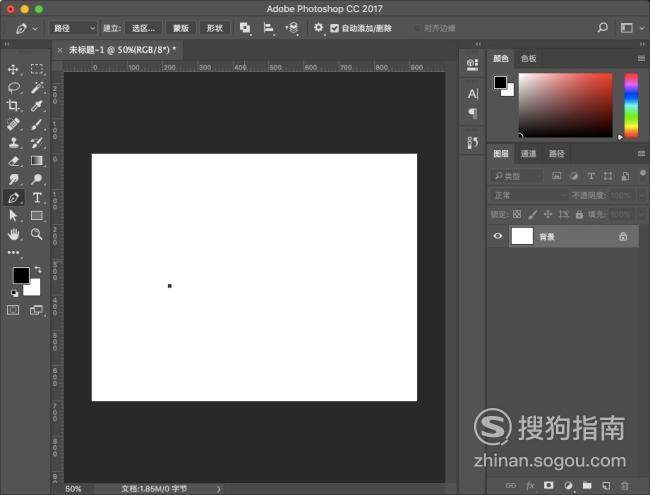This screenshot has width=650, height=495.
Task: Select the Healing Brush tool
Action: (13, 124)
